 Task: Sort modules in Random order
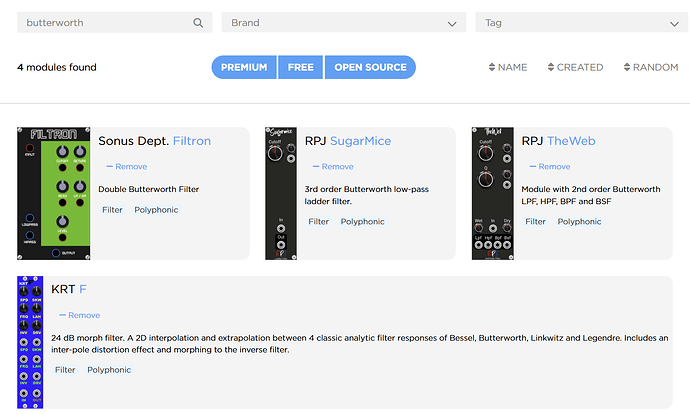(x=649, y=67)
